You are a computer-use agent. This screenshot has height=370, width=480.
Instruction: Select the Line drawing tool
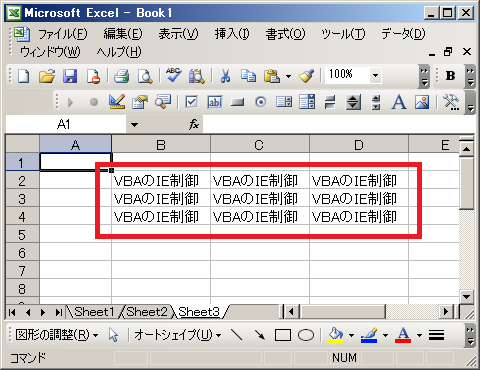pos(237,335)
